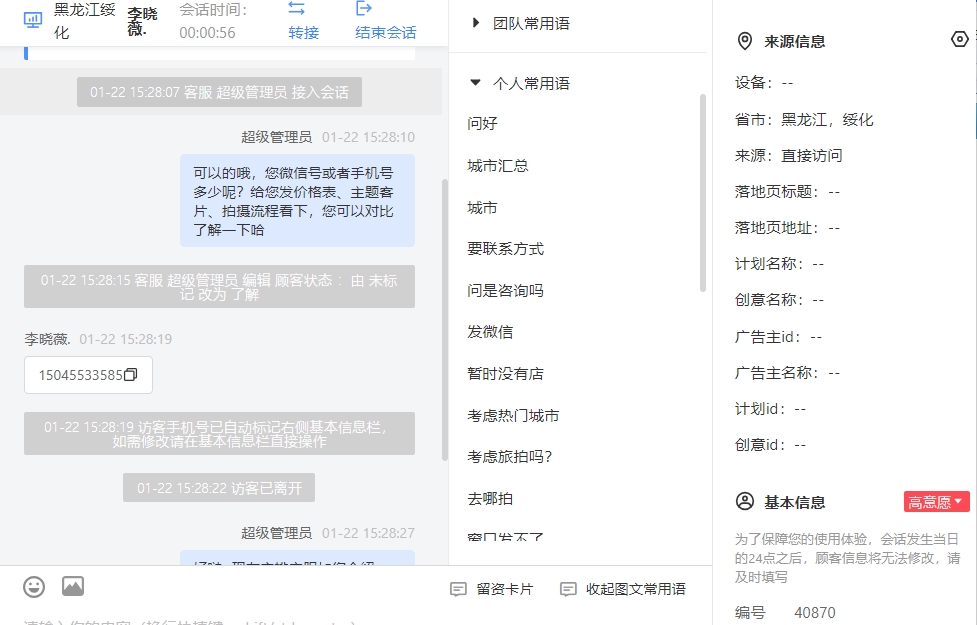Click the image upload icon

(73, 586)
